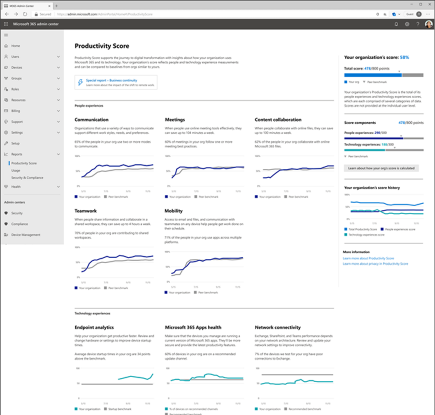Click the Groups icon in sidebar
435x415 pixels.
tap(6, 78)
